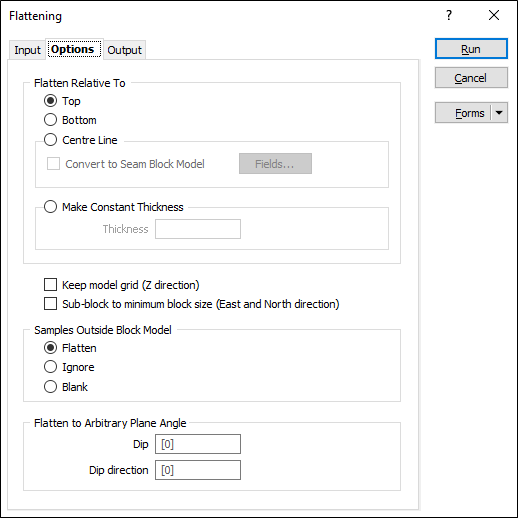Run the flattening process

coord(471,49)
